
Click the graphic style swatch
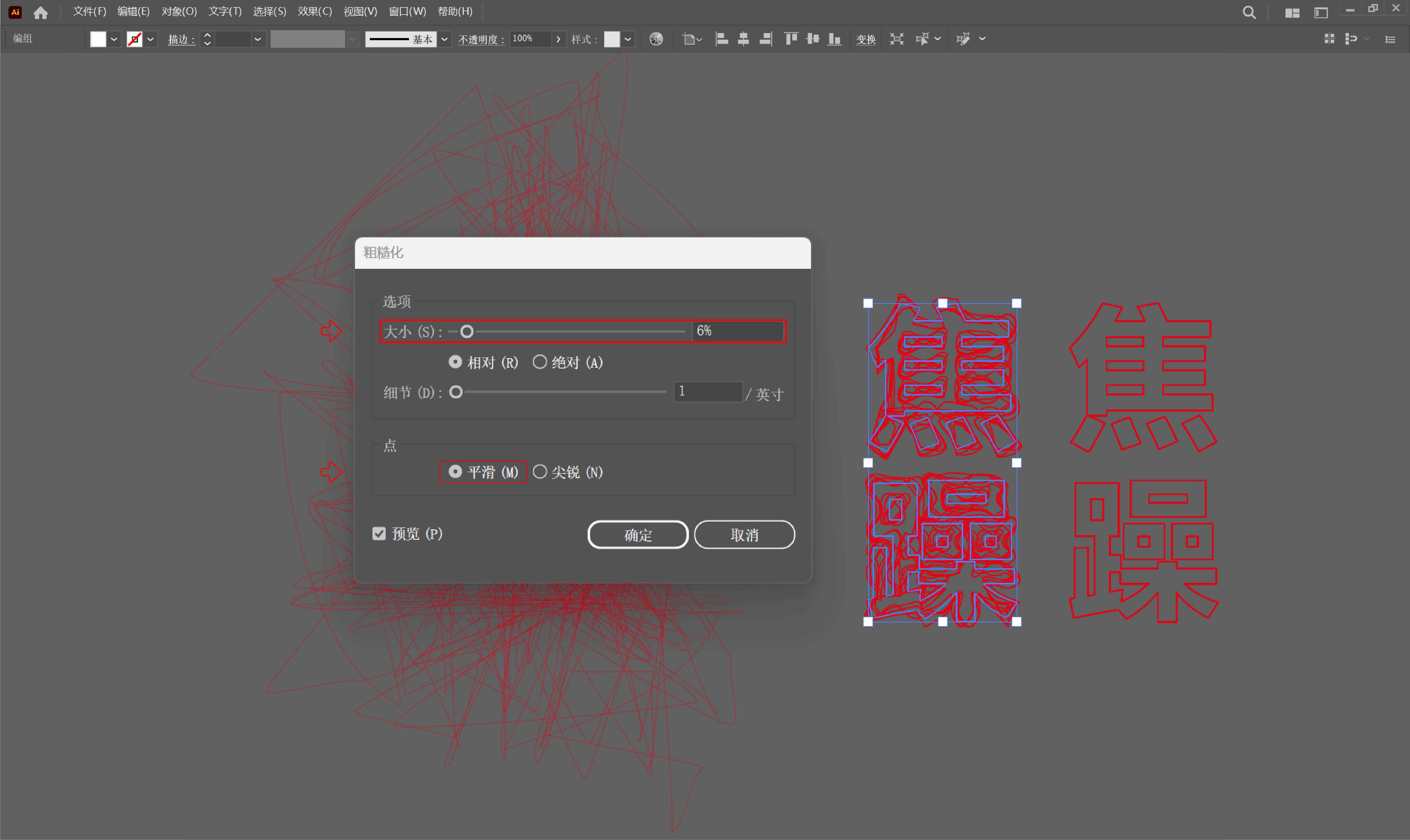pyautogui.click(x=612, y=39)
